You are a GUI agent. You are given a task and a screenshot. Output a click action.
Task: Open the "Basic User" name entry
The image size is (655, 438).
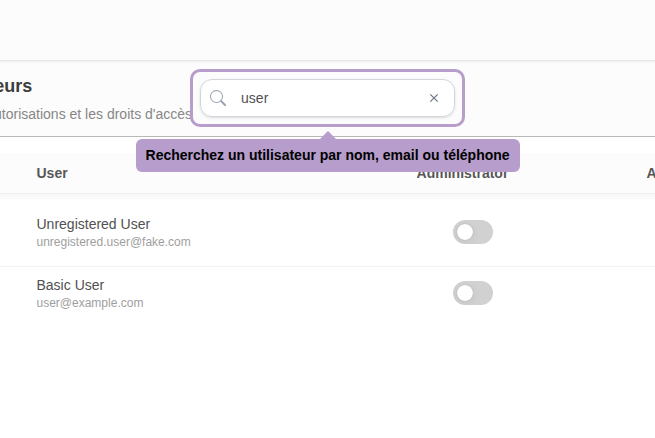(x=70, y=285)
